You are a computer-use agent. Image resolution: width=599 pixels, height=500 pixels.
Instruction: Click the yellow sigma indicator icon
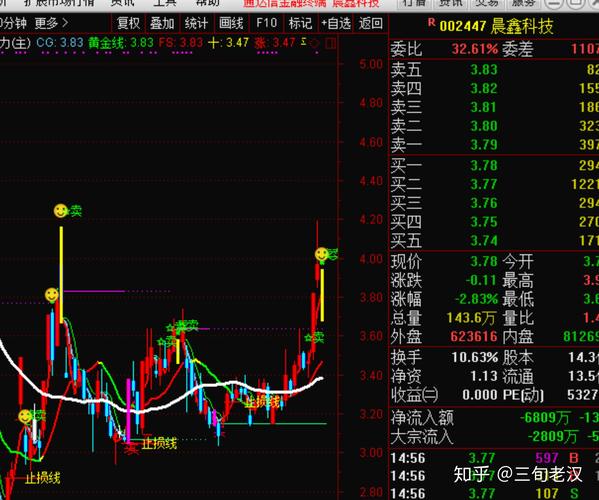point(304,41)
